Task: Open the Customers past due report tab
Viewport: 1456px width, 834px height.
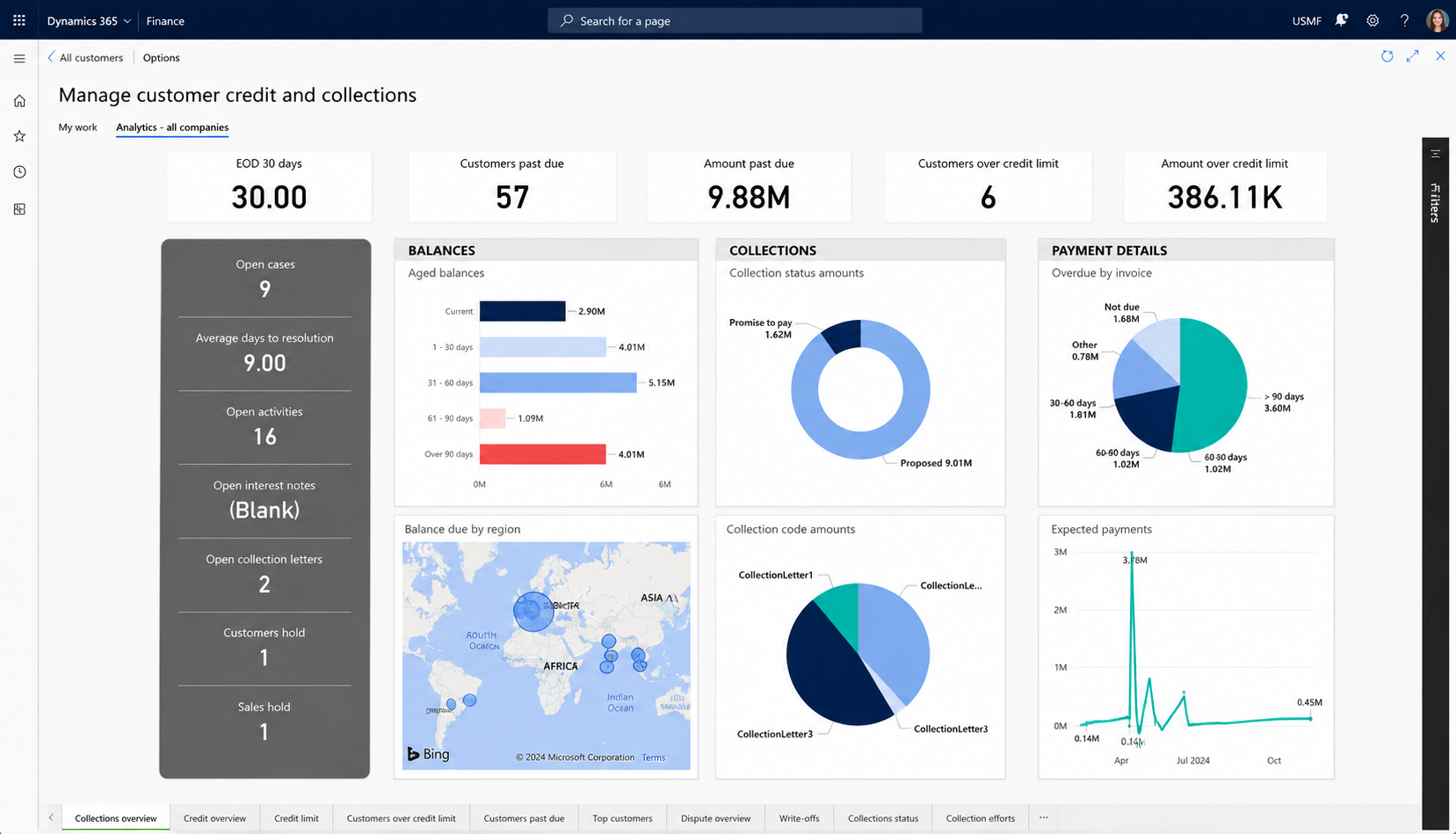Action: pos(524,818)
